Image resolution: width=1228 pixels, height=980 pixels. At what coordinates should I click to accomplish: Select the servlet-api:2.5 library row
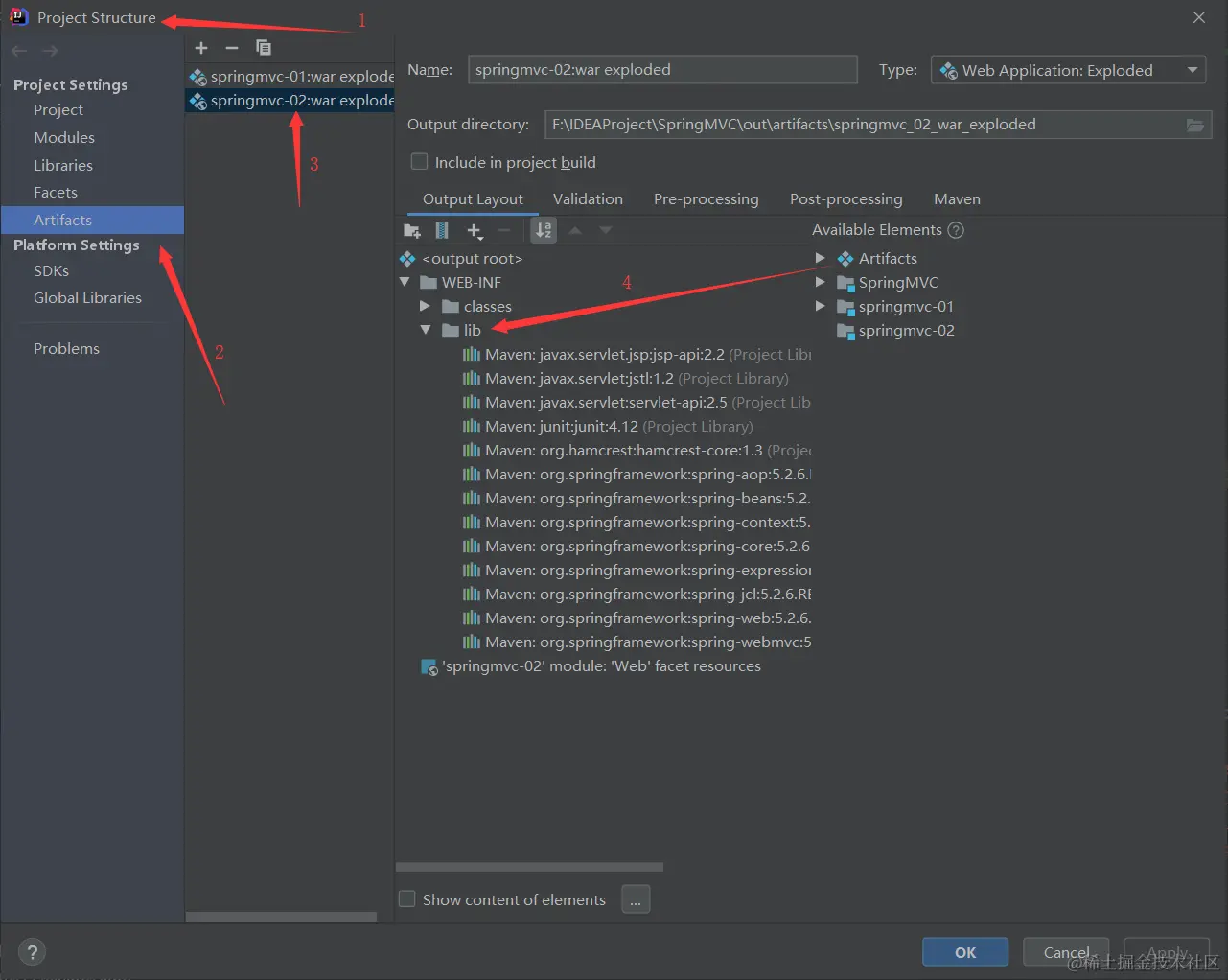(x=637, y=403)
